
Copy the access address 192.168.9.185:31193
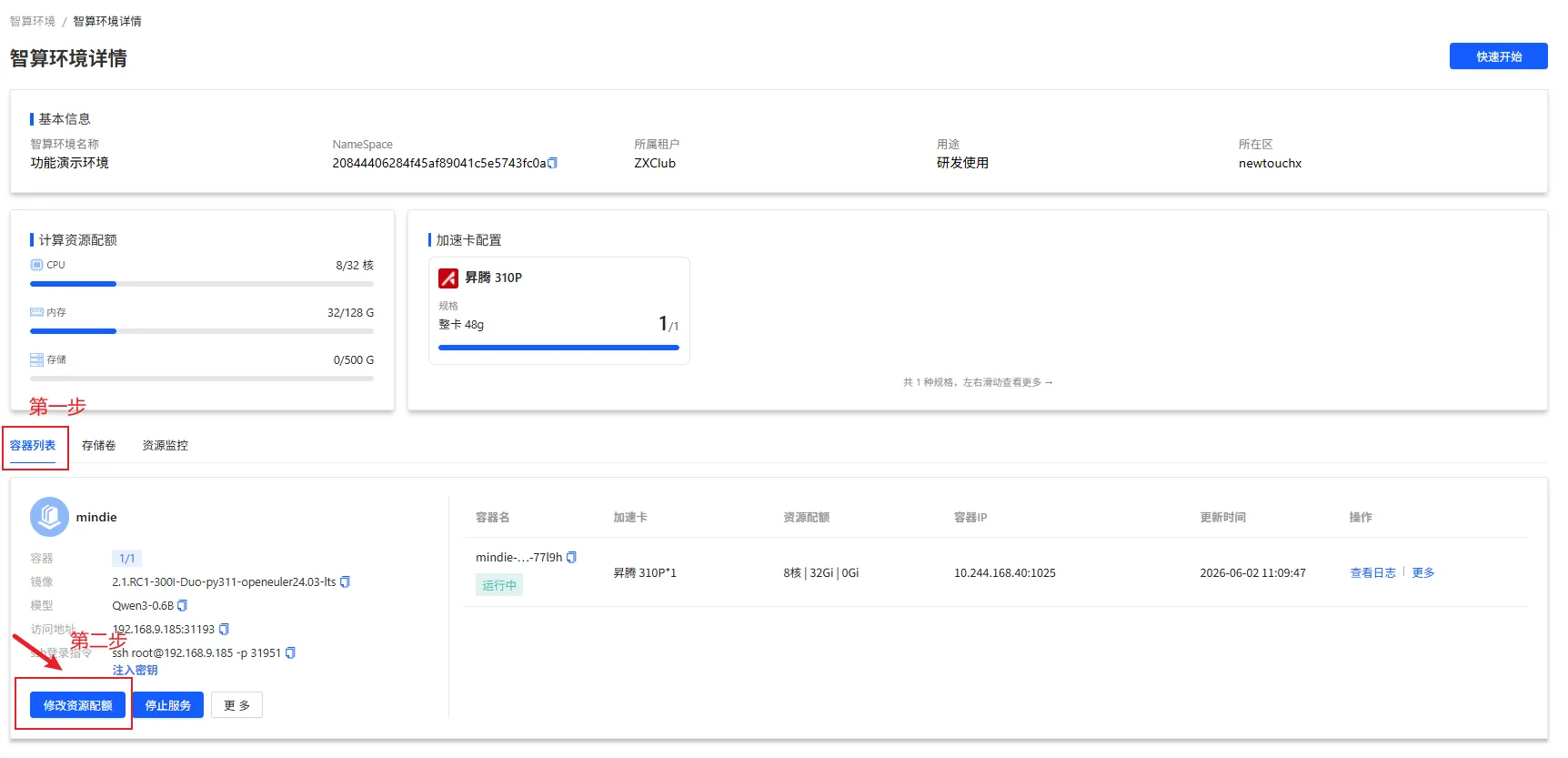click(224, 629)
